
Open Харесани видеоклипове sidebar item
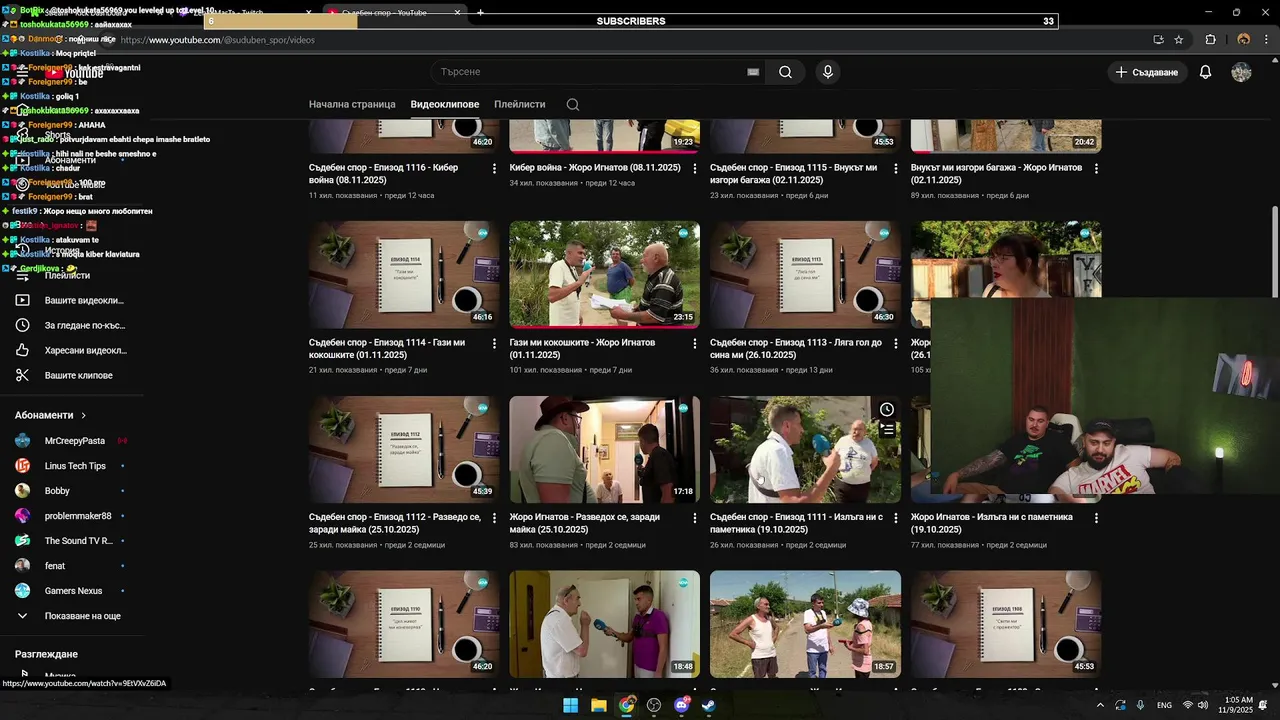coord(70,350)
